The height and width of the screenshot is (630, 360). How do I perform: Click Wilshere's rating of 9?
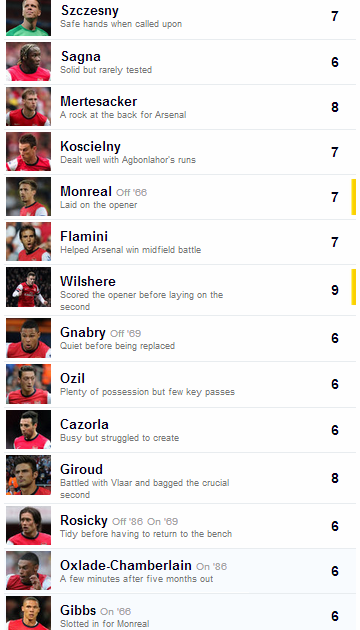pyautogui.click(x=335, y=290)
